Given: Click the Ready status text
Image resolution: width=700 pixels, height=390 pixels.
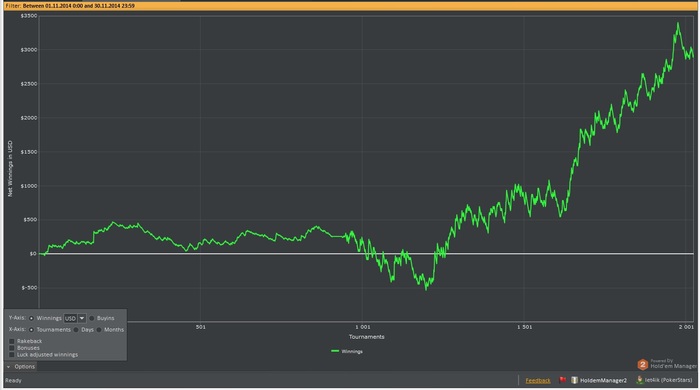Looking at the screenshot, I should [13, 381].
